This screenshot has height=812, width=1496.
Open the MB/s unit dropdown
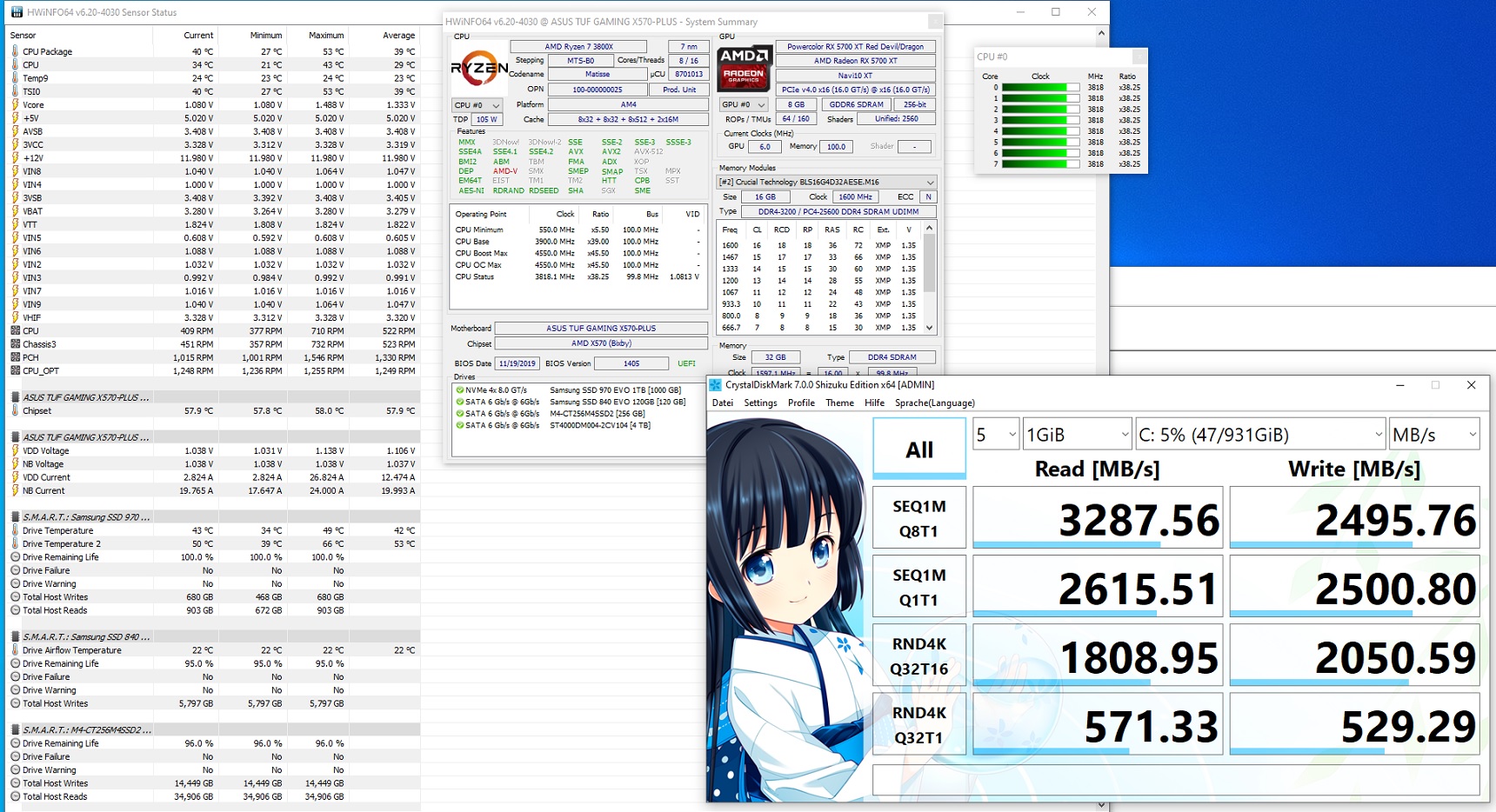1433,434
